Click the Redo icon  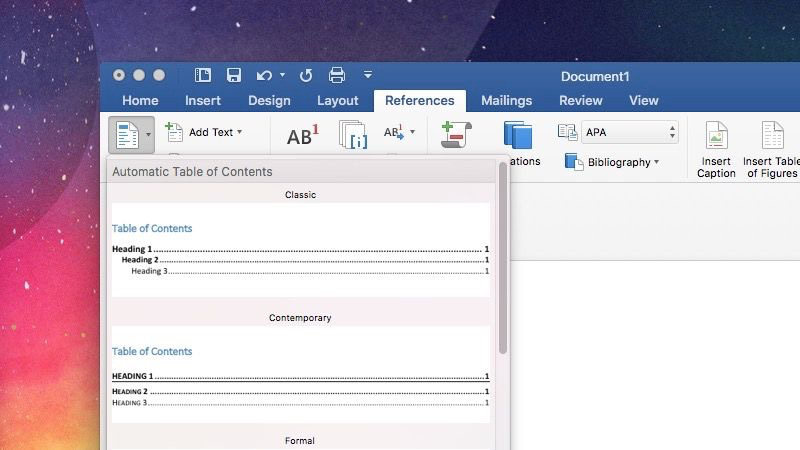pos(306,75)
